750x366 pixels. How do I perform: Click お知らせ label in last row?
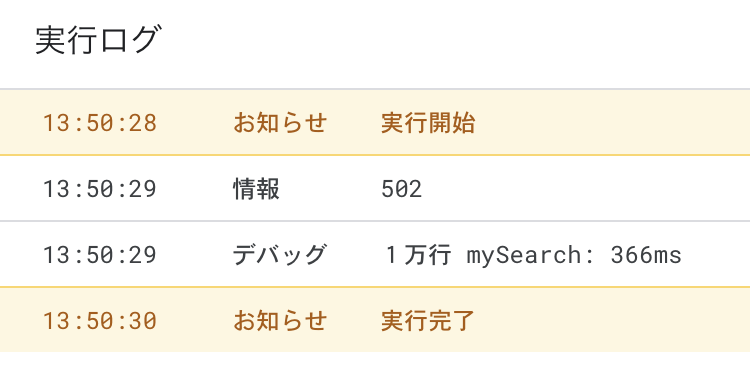click(280, 321)
